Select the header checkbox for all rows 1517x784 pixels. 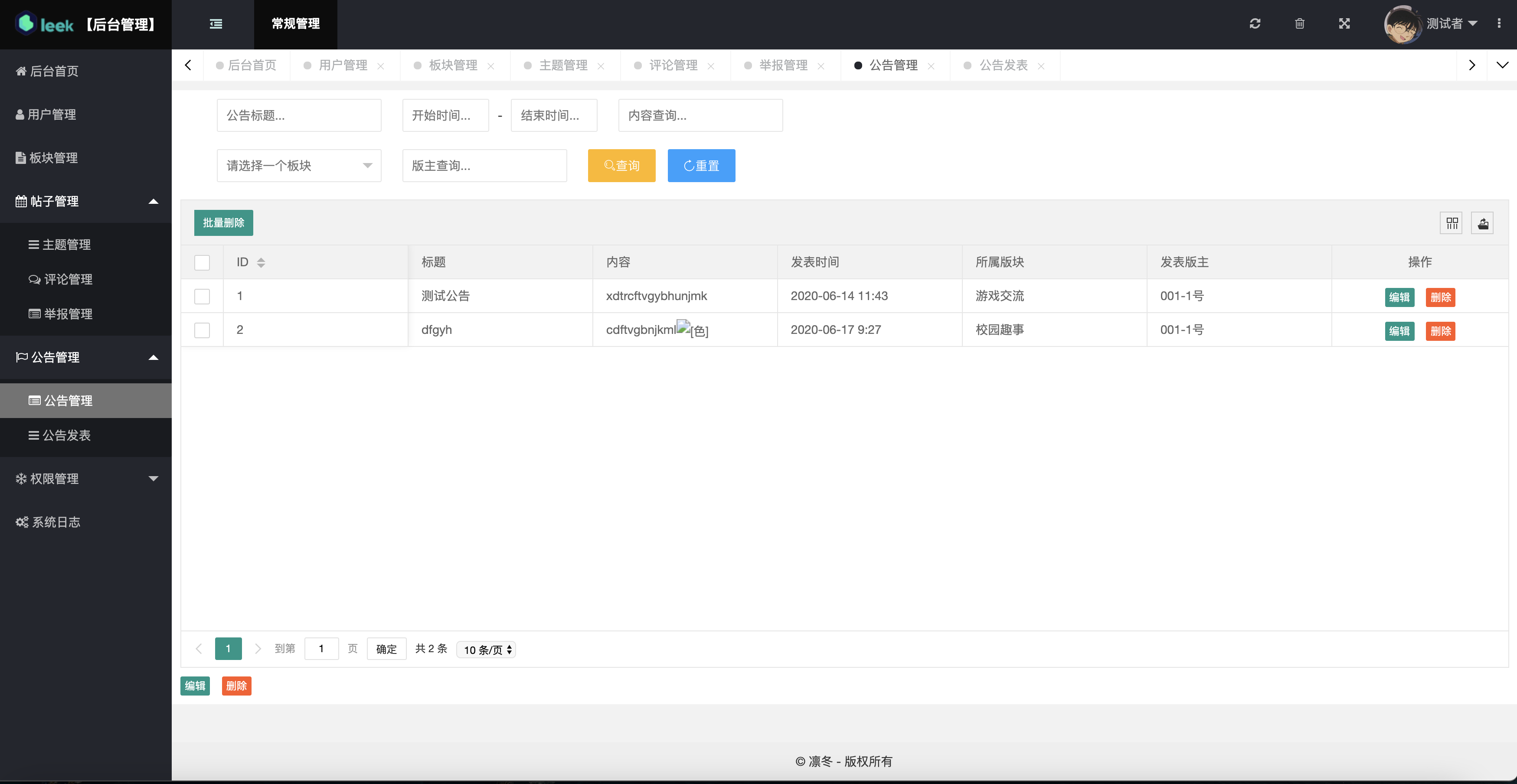click(202, 262)
